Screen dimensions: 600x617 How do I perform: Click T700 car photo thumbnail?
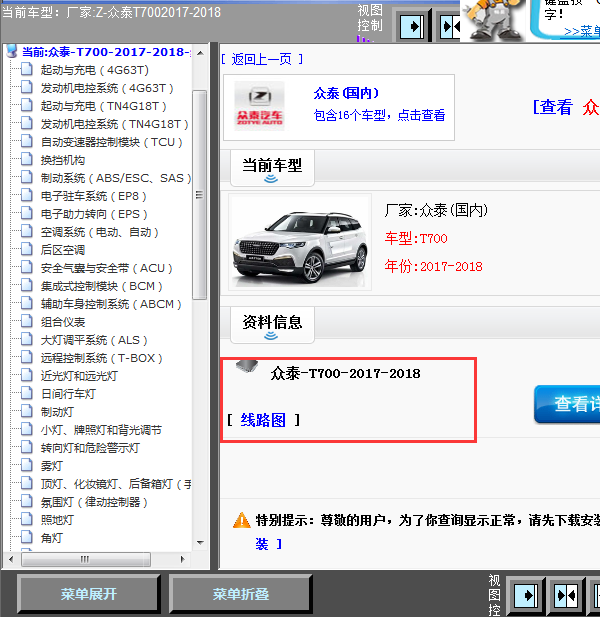(x=300, y=242)
